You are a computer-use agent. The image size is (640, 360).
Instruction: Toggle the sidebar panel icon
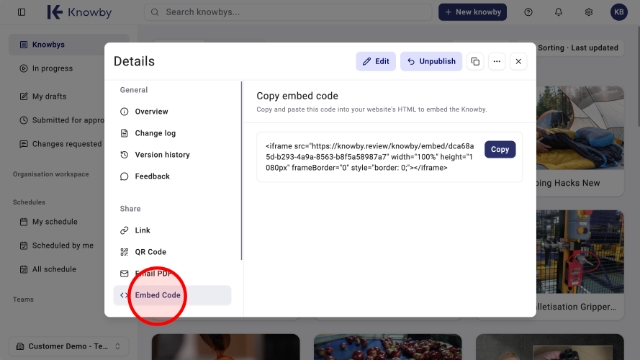pos(21,12)
